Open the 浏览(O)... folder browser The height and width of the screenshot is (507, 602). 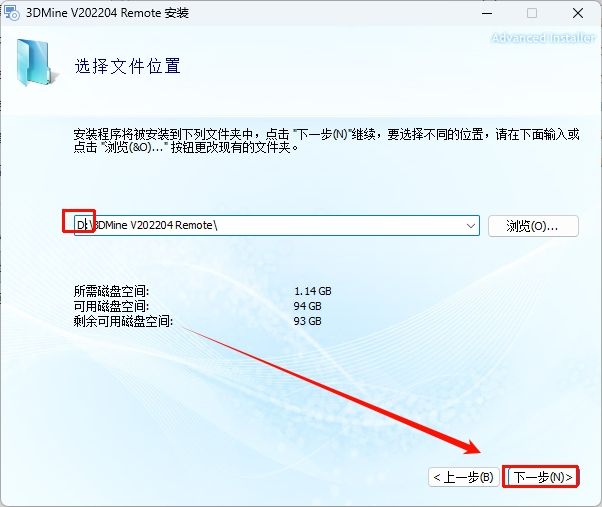pos(533,226)
